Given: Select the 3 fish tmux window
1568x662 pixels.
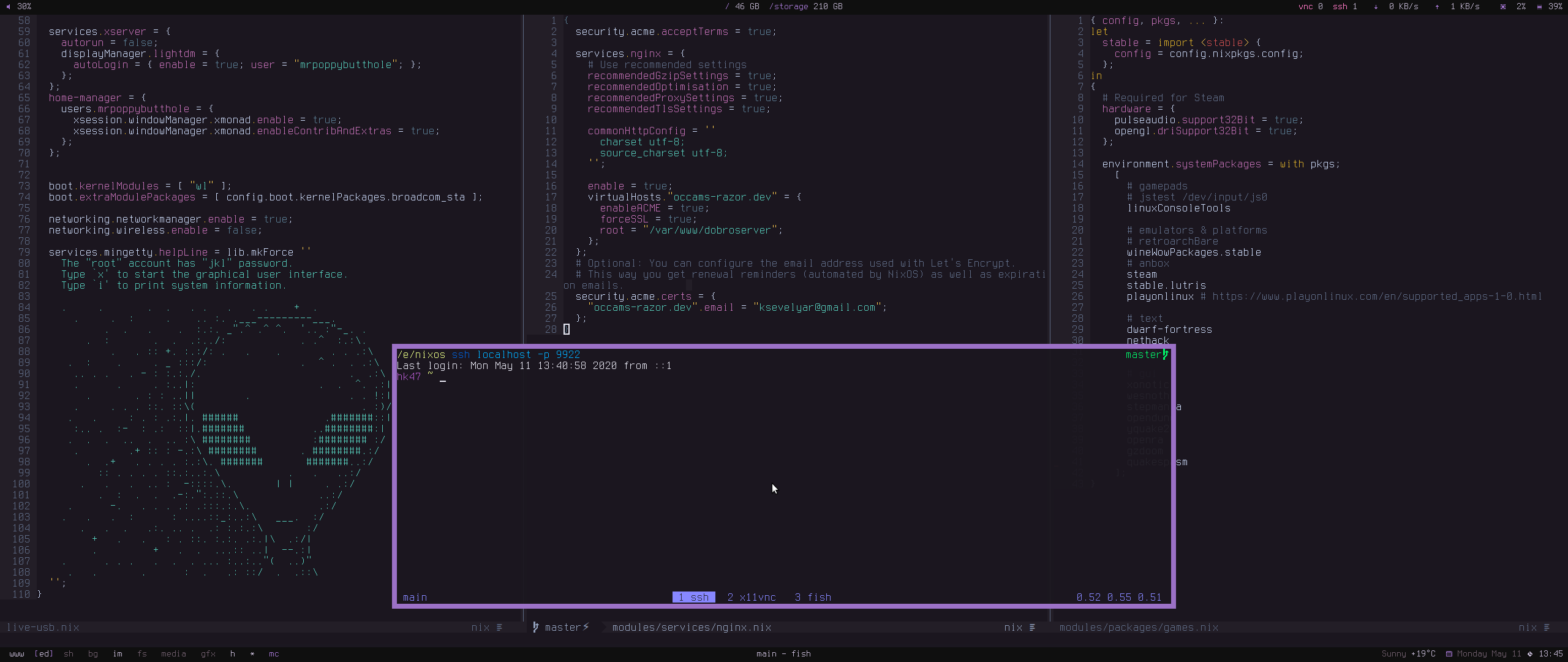Looking at the screenshot, I should point(813,597).
